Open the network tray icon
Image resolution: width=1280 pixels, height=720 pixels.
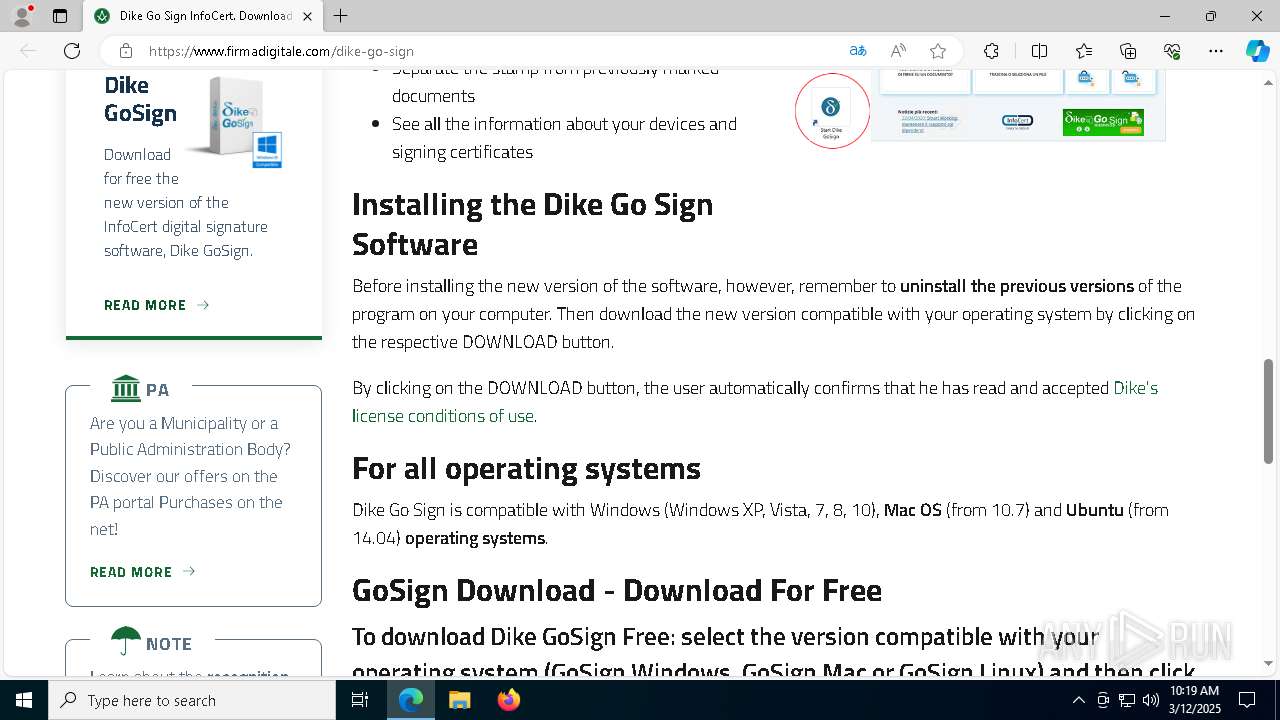(x=1127, y=700)
